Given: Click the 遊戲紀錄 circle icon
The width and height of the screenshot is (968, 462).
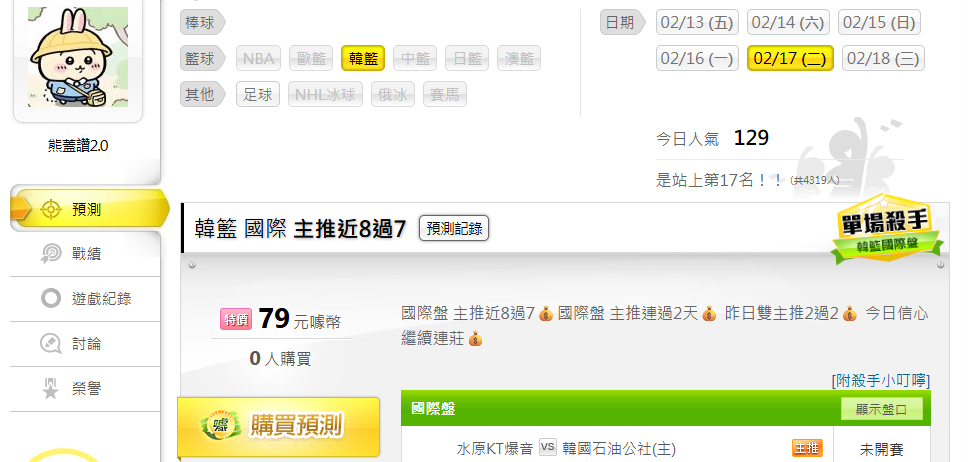Looking at the screenshot, I should click(x=51, y=299).
